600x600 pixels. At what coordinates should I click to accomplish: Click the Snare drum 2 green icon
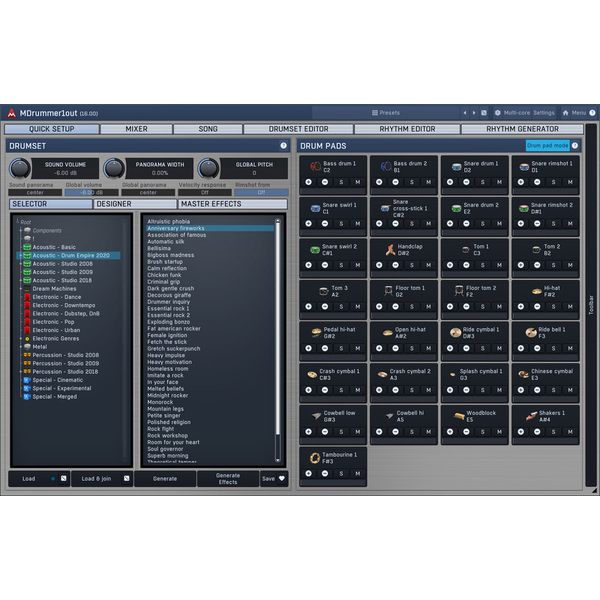455,208
